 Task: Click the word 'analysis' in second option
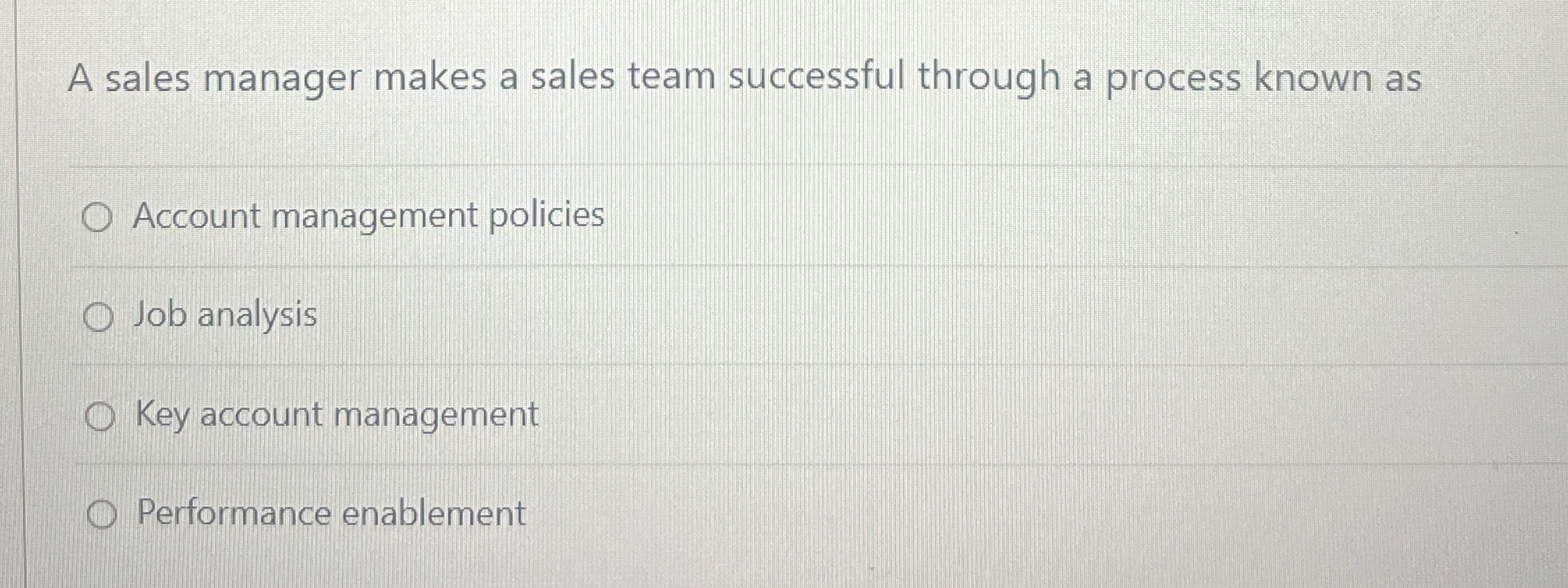point(257,317)
